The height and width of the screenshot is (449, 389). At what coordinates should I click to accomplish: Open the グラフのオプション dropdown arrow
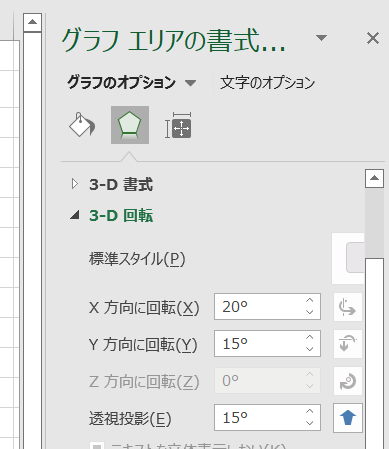coord(190,83)
